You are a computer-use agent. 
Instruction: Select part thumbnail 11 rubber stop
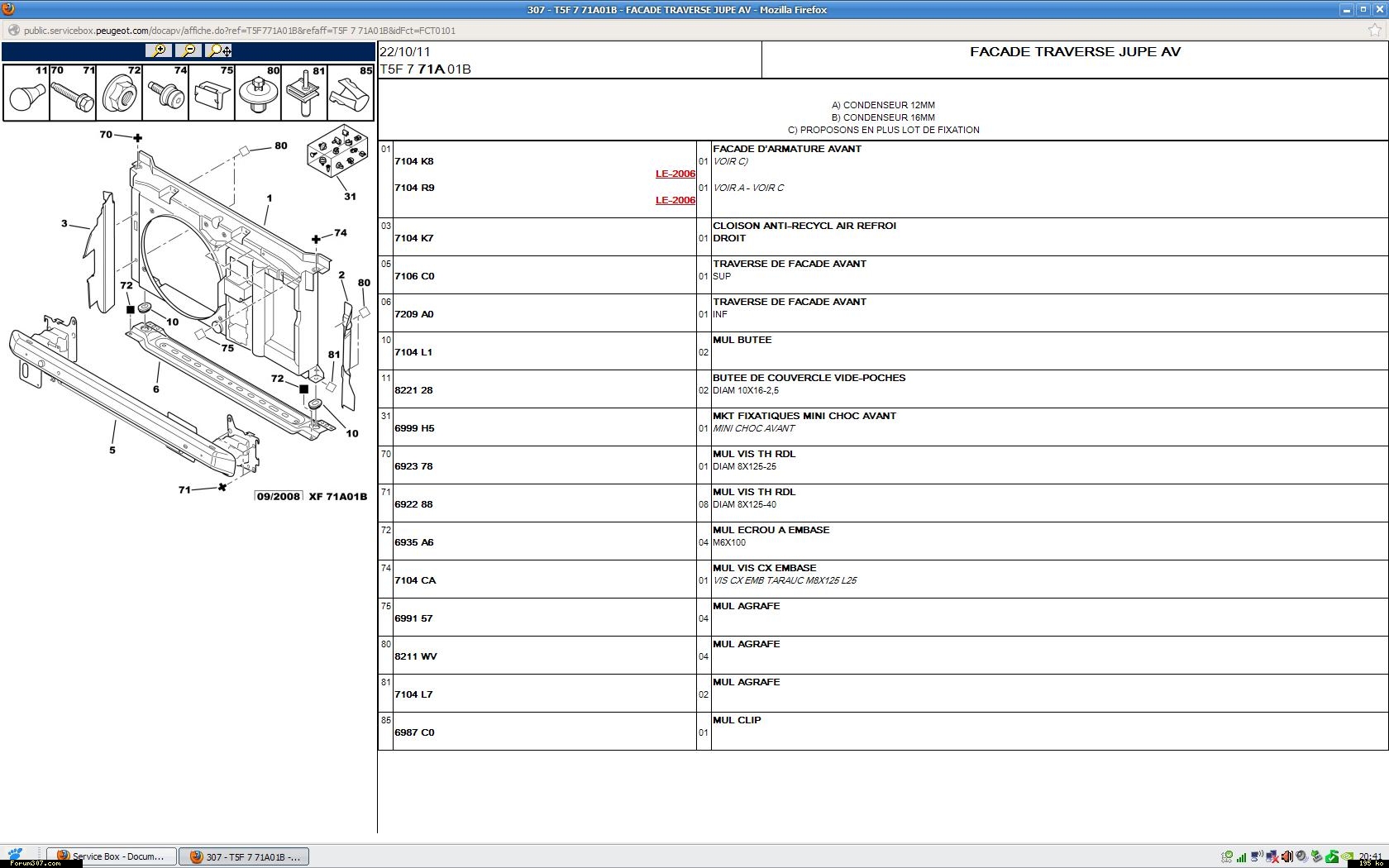[26, 93]
